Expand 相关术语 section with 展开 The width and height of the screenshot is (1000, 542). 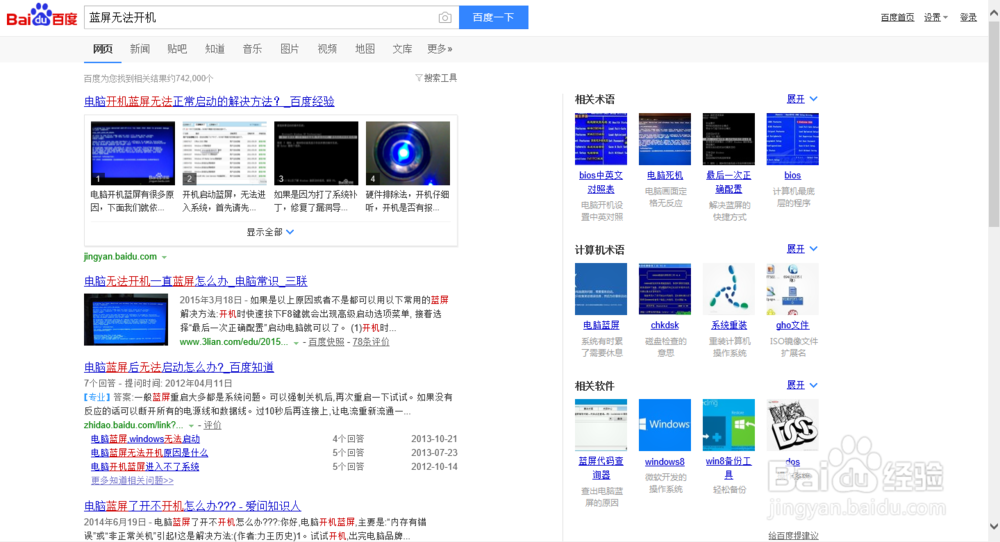802,99
